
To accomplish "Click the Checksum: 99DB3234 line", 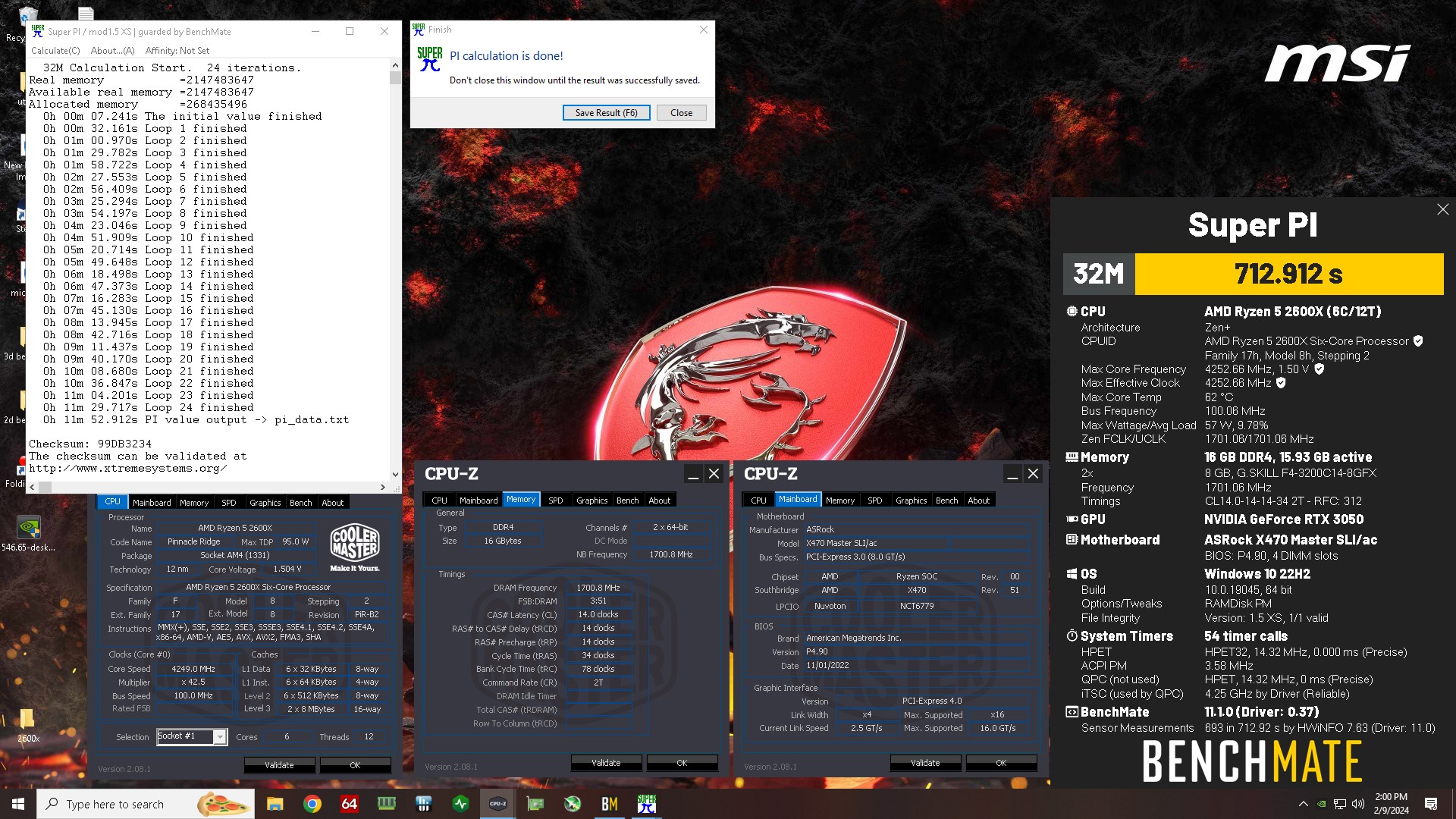I will [x=90, y=444].
